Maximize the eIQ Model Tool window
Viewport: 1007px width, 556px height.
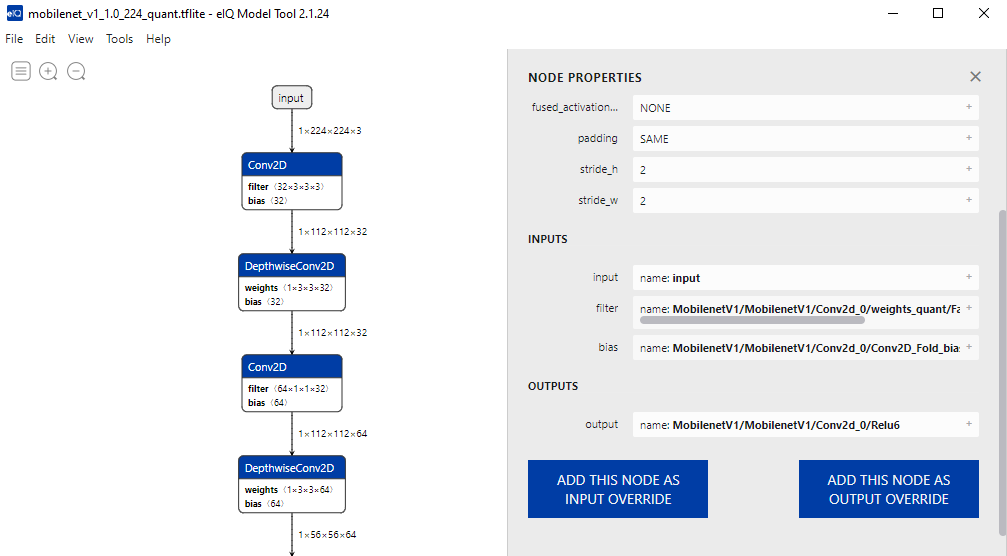938,13
